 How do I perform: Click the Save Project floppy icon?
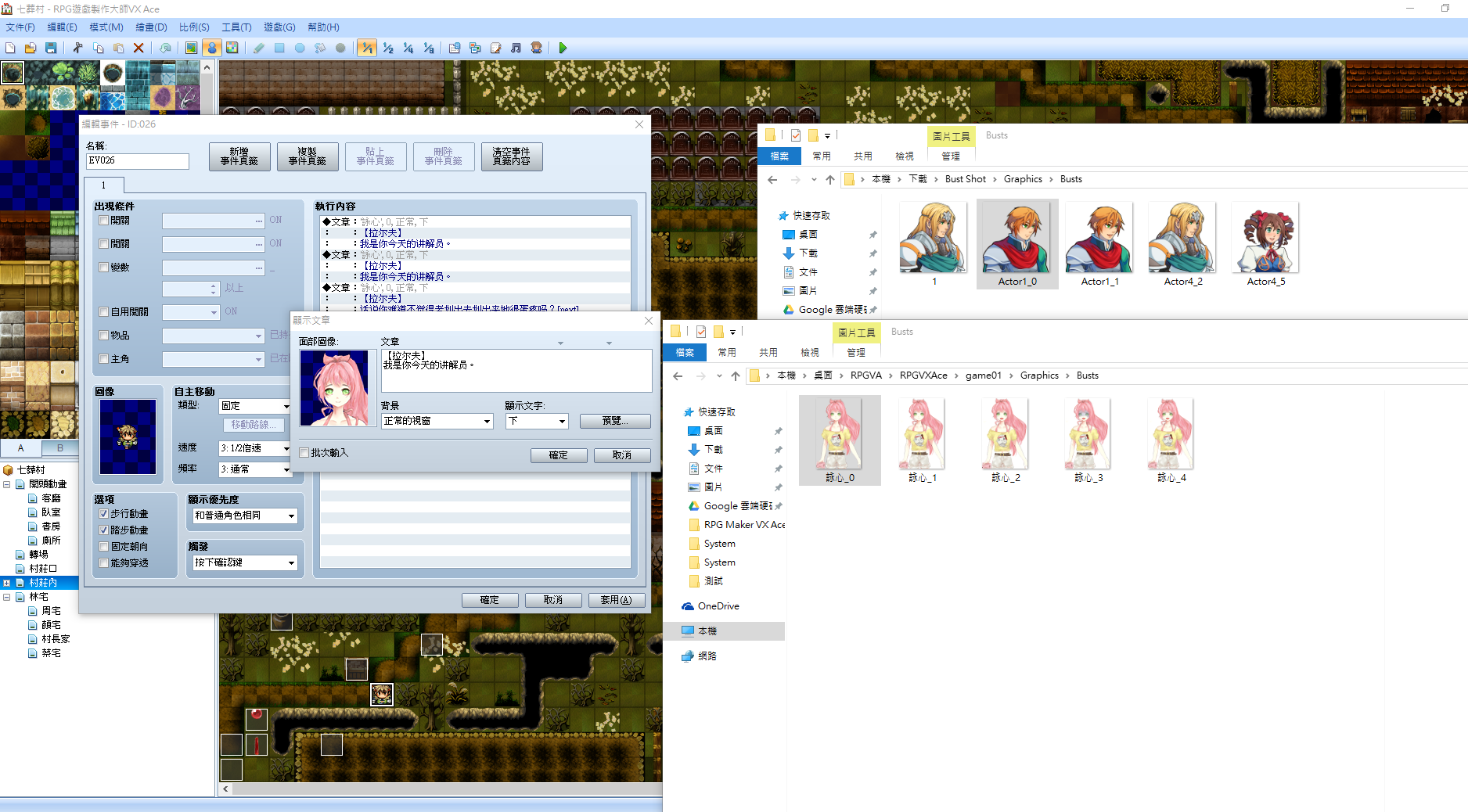pos(51,48)
